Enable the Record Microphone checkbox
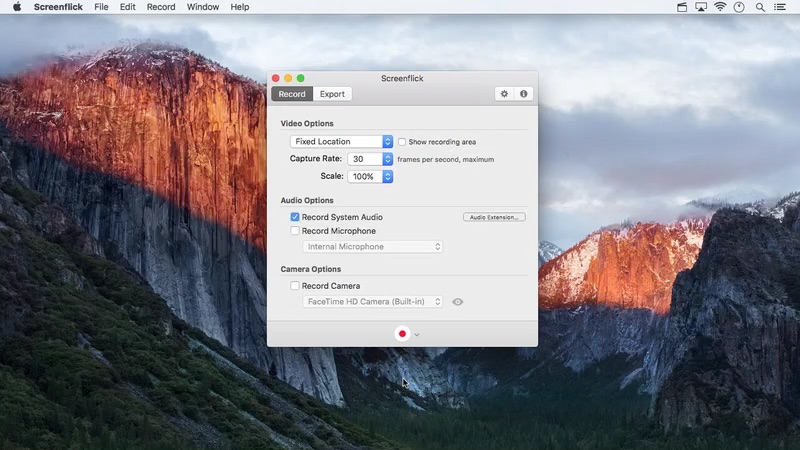Image resolution: width=800 pixels, height=450 pixels. 295,231
